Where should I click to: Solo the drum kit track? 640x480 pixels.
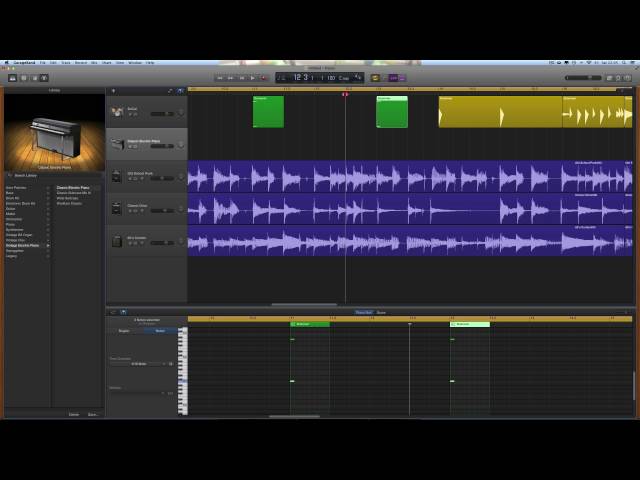tap(136, 114)
